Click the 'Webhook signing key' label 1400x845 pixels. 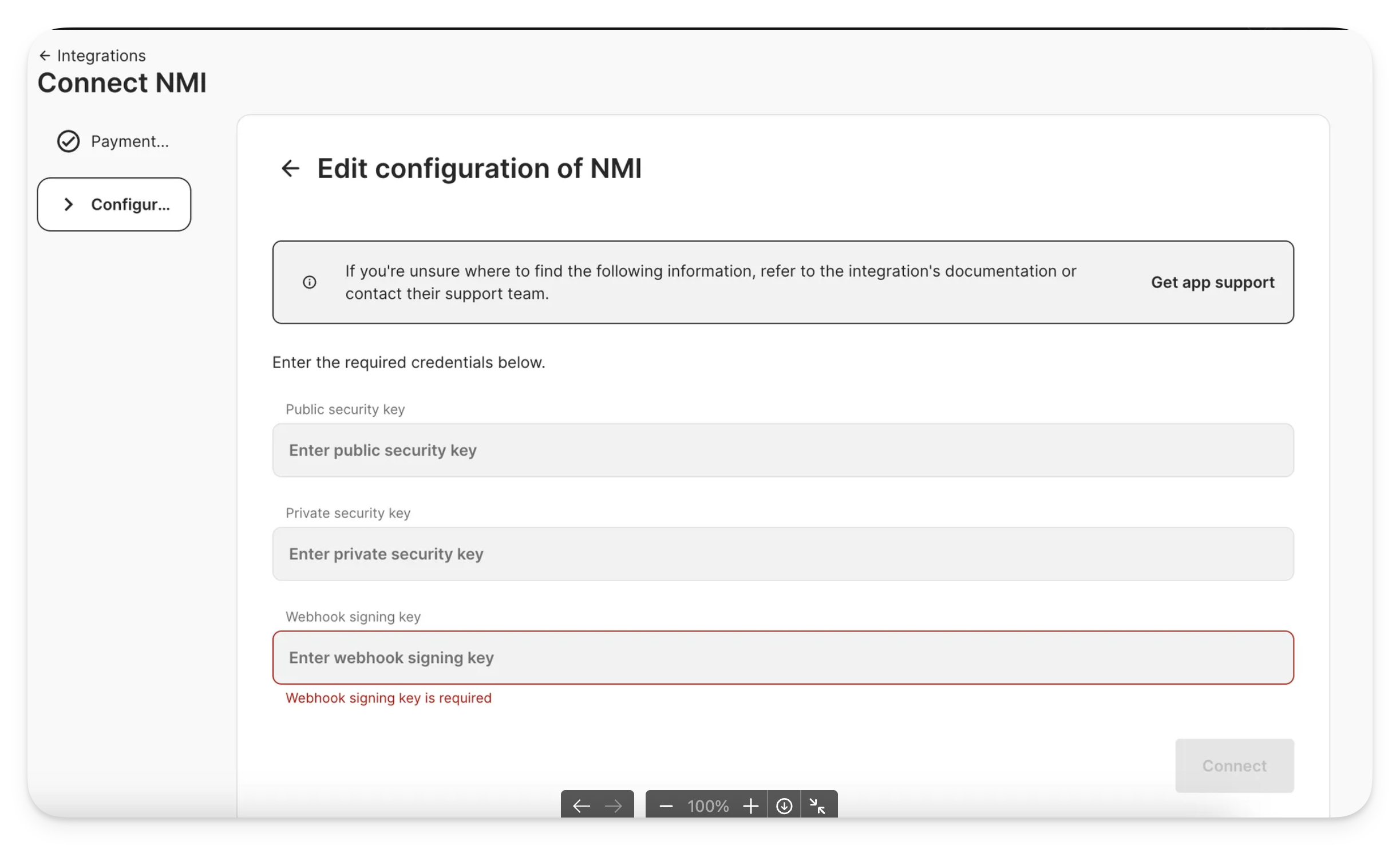[353, 617]
